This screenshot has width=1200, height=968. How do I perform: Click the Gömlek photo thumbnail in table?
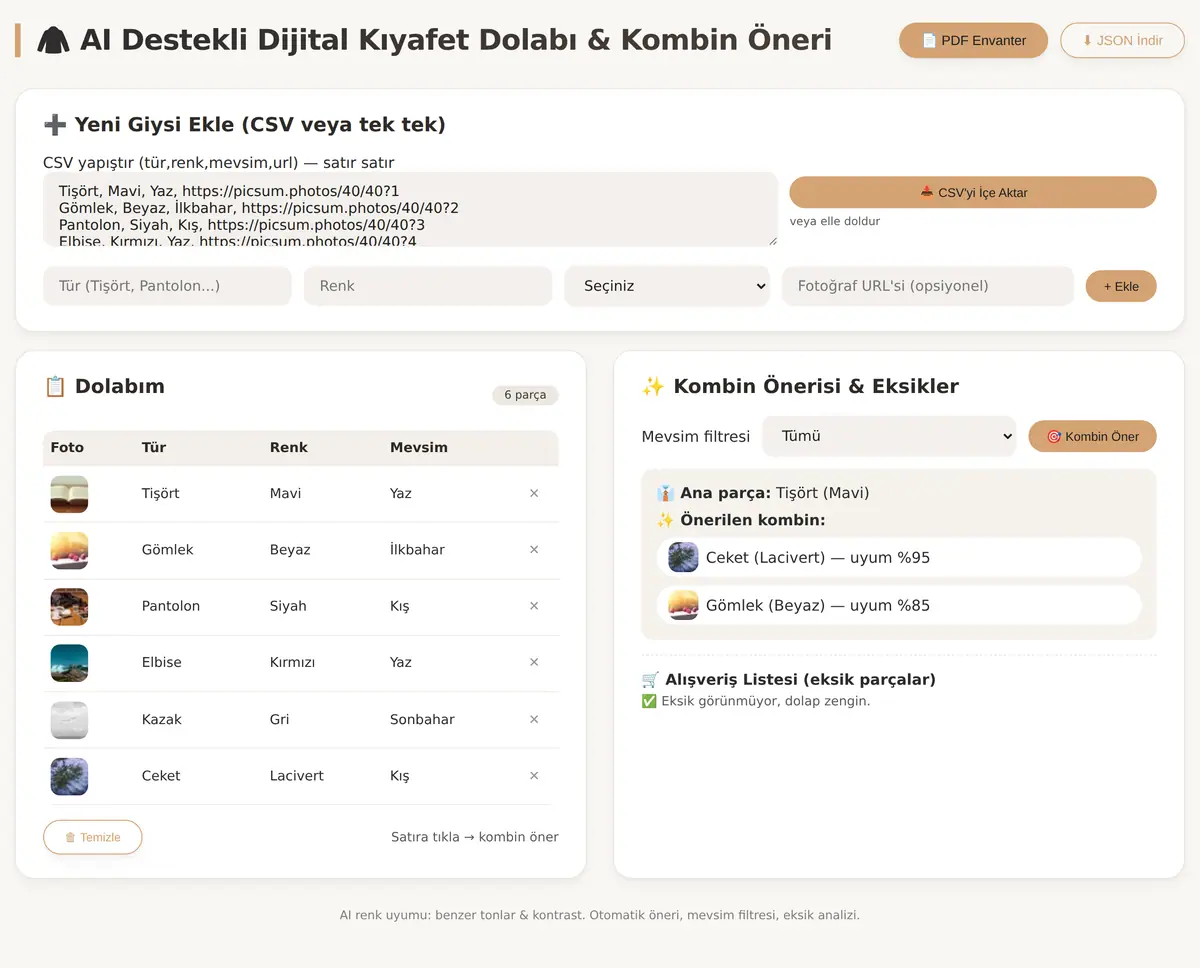pyautogui.click(x=69, y=550)
